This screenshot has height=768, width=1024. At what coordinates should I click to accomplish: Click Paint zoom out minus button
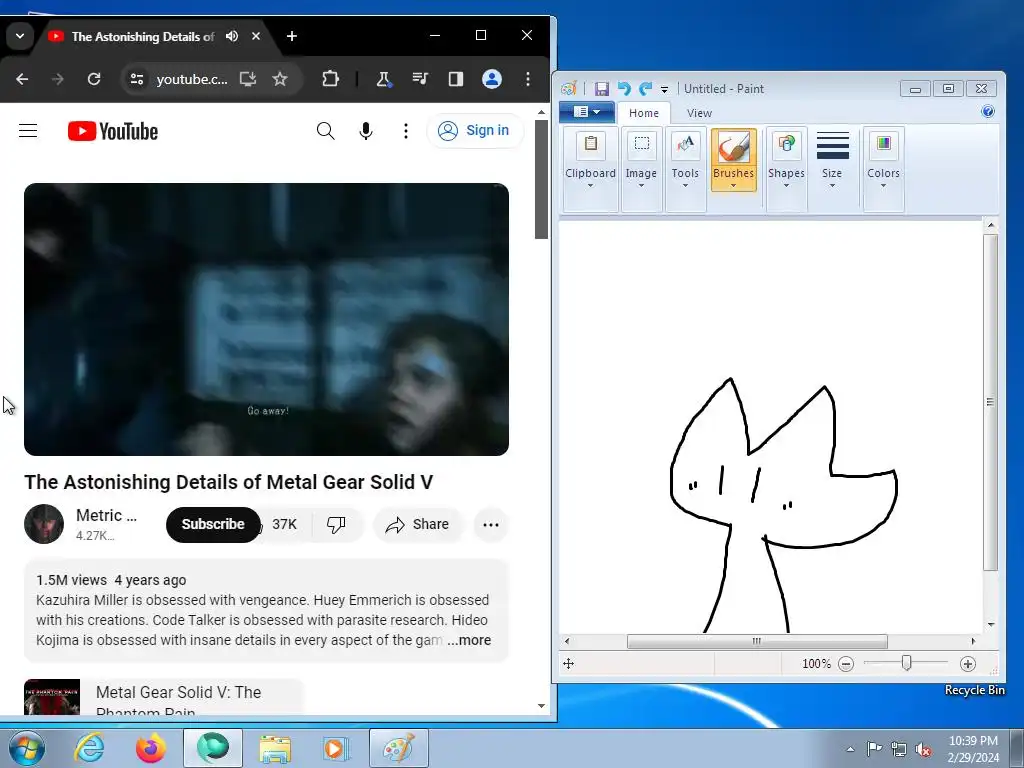846,664
